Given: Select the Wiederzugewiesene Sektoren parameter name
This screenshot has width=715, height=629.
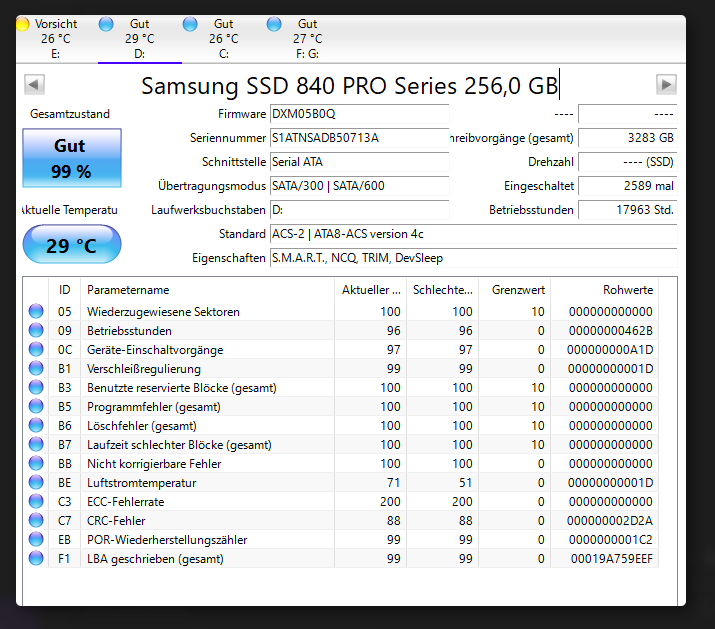Looking at the screenshot, I should (163, 312).
